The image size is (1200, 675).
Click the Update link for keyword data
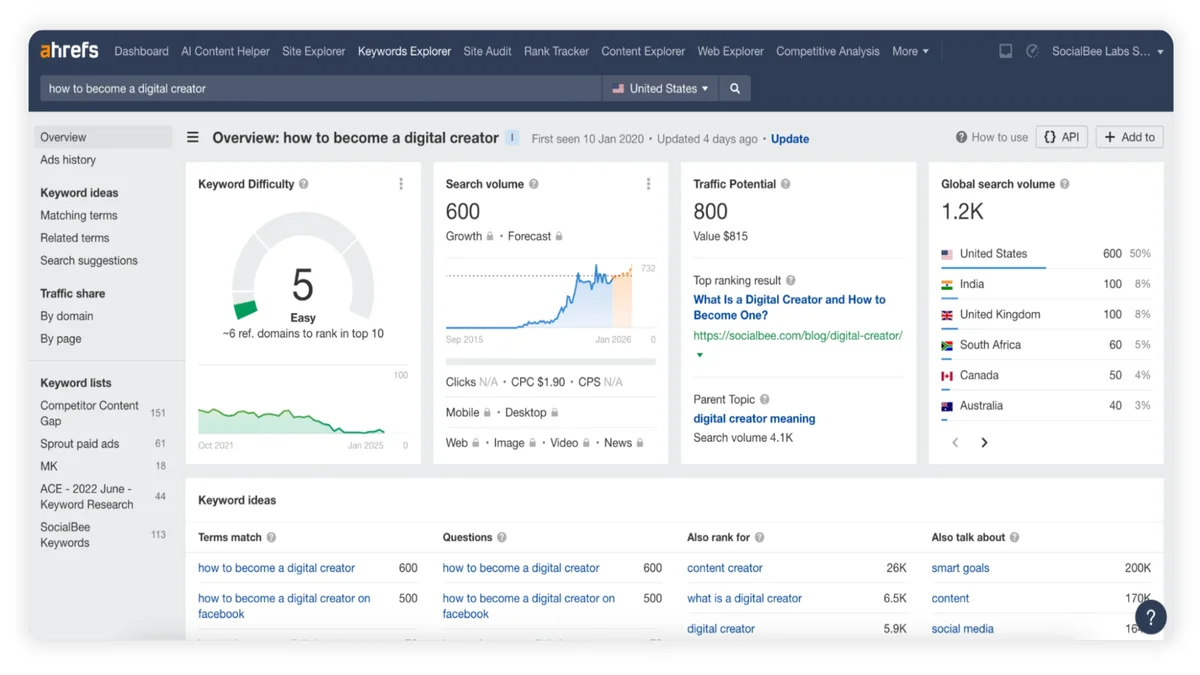click(789, 139)
